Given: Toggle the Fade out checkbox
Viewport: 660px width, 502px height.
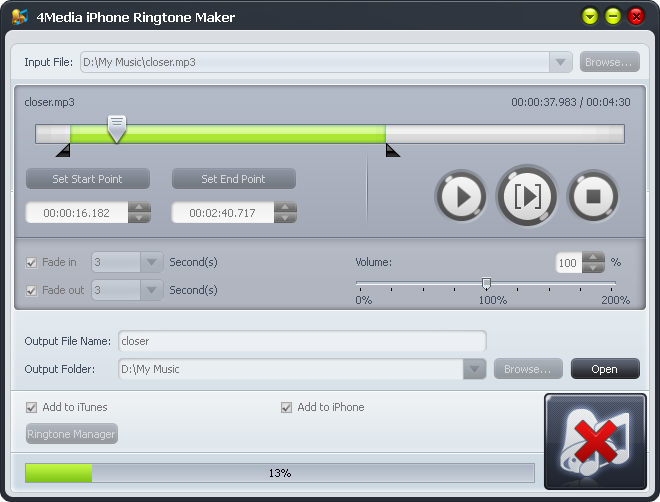Looking at the screenshot, I should tap(31, 290).
